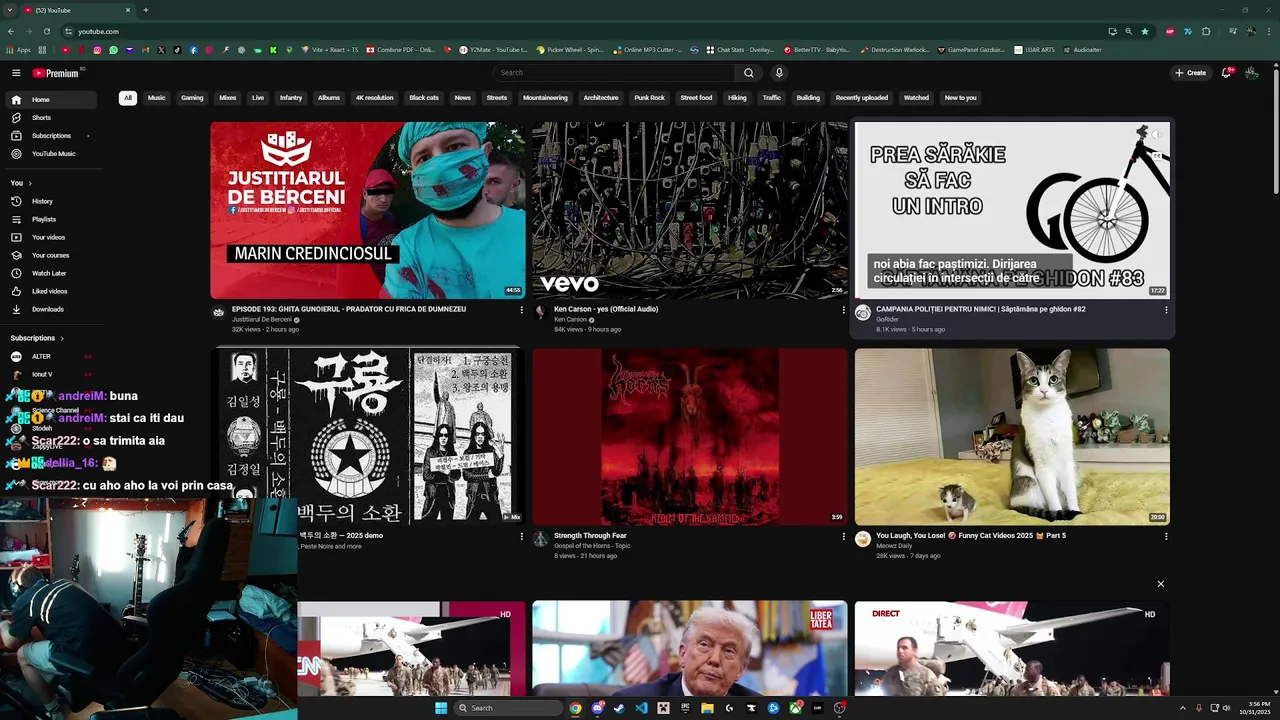Open History in the sidebar
This screenshot has width=1280, height=720.
(x=50, y=201)
